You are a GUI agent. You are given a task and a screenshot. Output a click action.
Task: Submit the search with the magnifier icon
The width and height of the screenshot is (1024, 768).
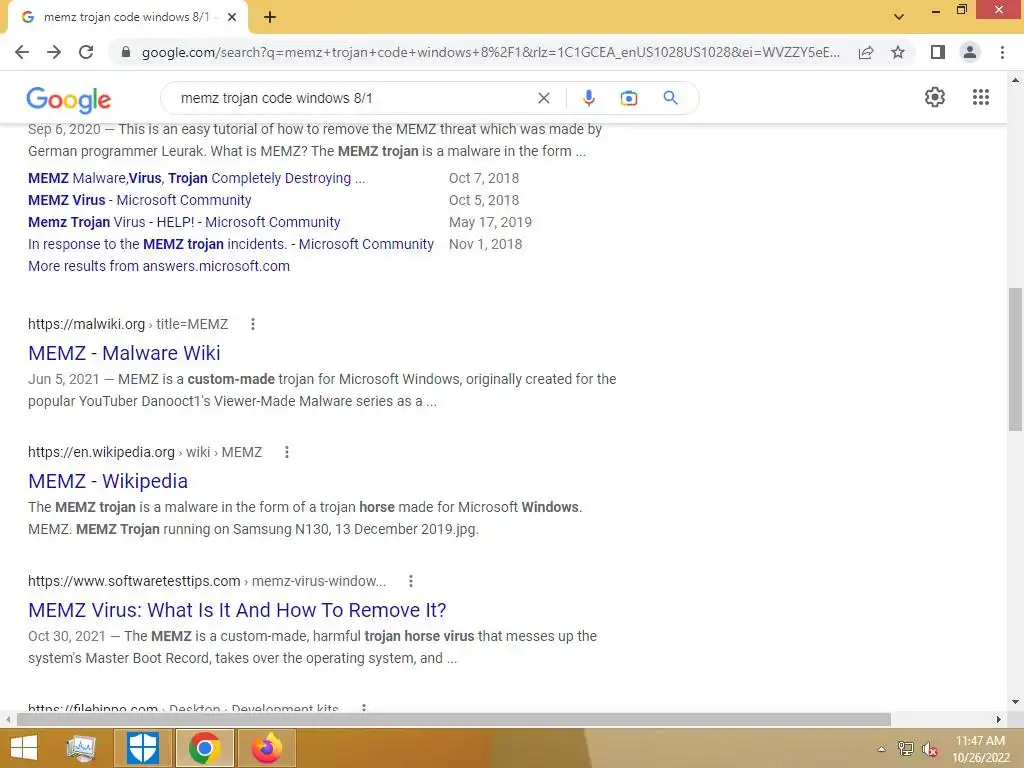(x=670, y=98)
